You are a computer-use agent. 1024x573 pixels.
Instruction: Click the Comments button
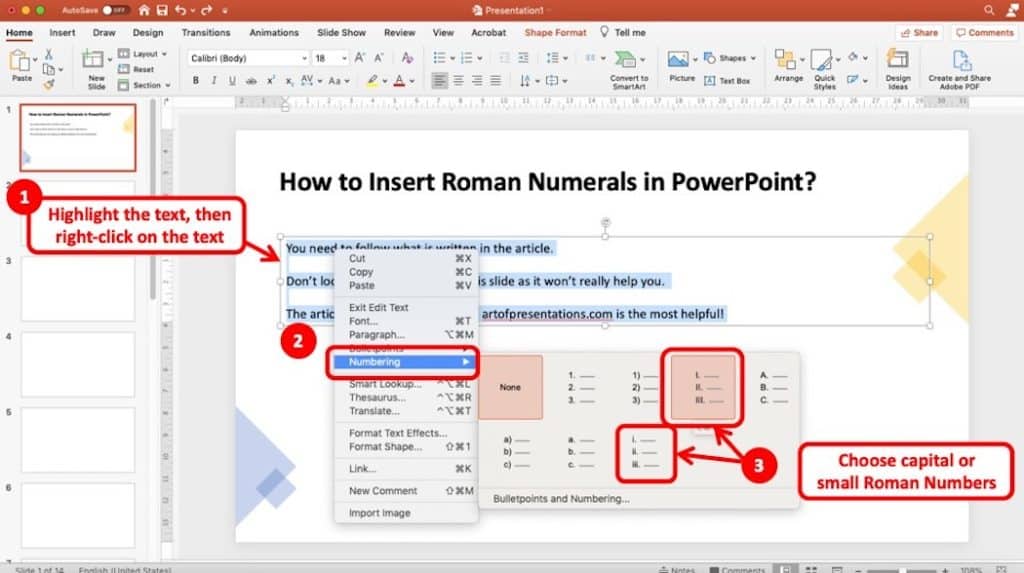[985, 32]
